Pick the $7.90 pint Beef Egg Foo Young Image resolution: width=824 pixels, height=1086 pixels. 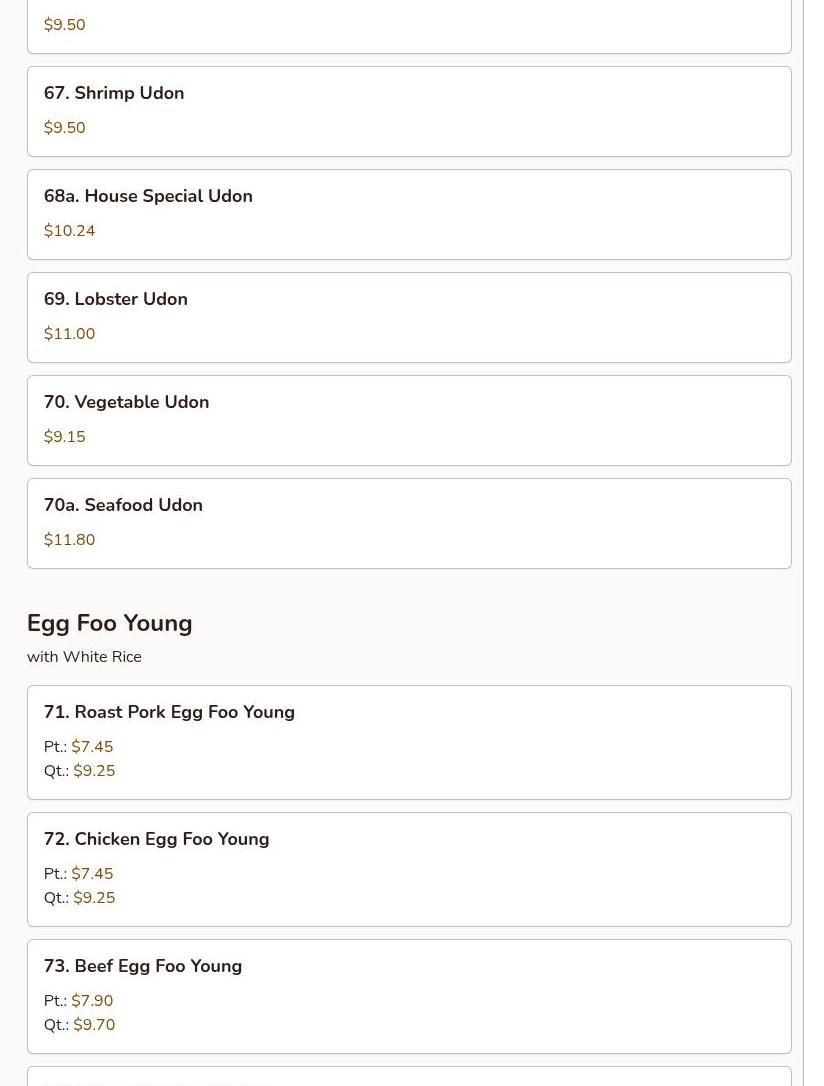(92, 1001)
